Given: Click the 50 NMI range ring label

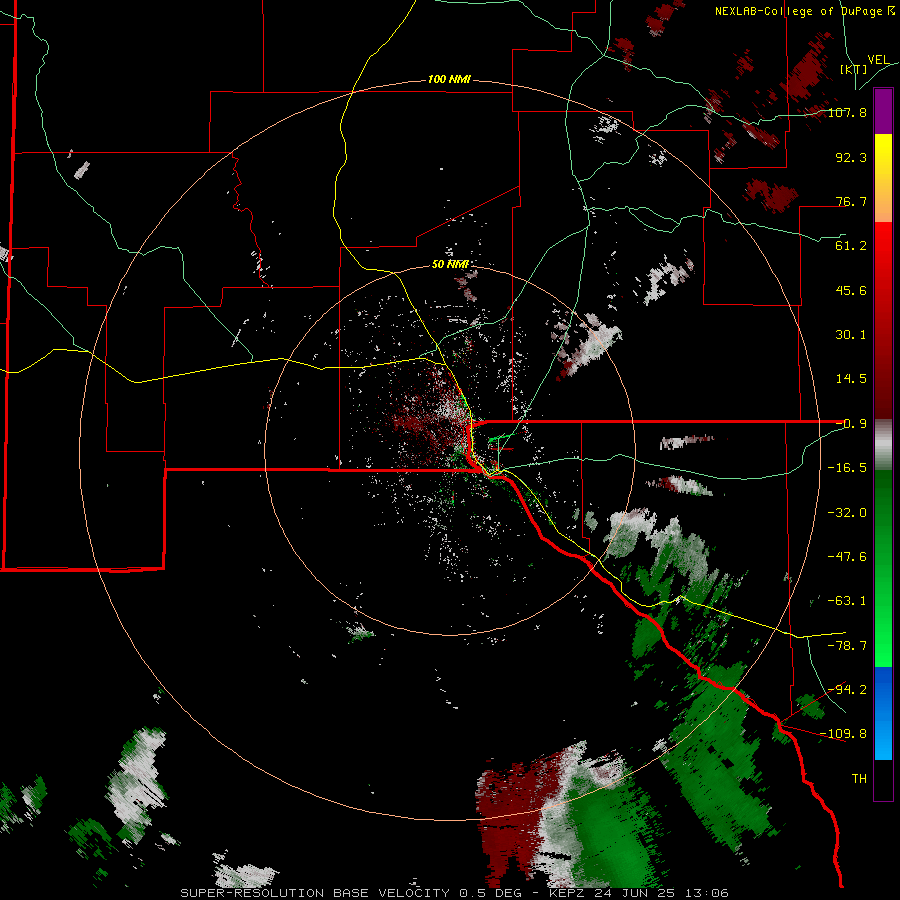Looking at the screenshot, I should tap(450, 264).
